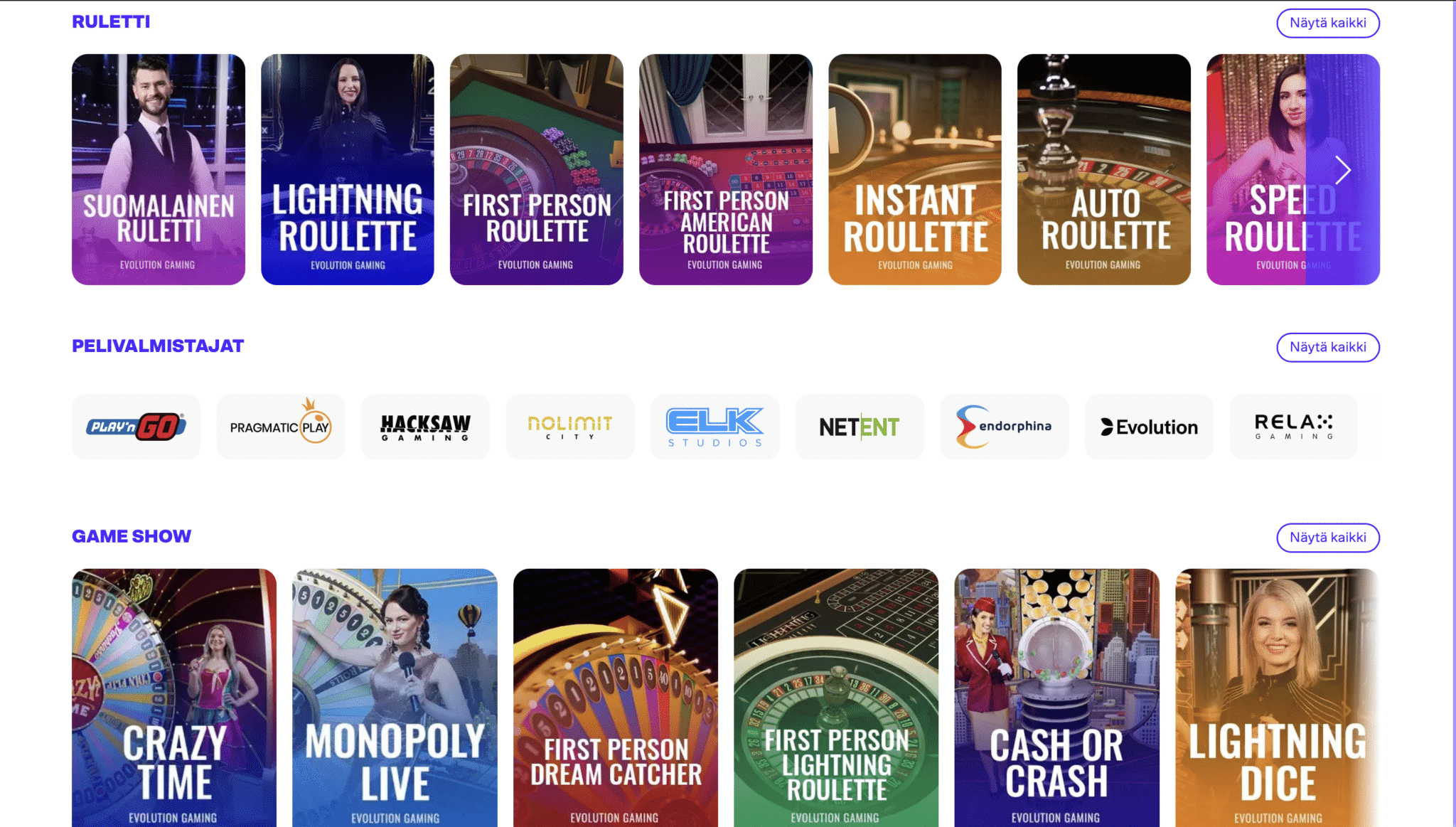Open Suomalainen Ruletti game
1456x827 pixels.
click(x=159, y=169)
